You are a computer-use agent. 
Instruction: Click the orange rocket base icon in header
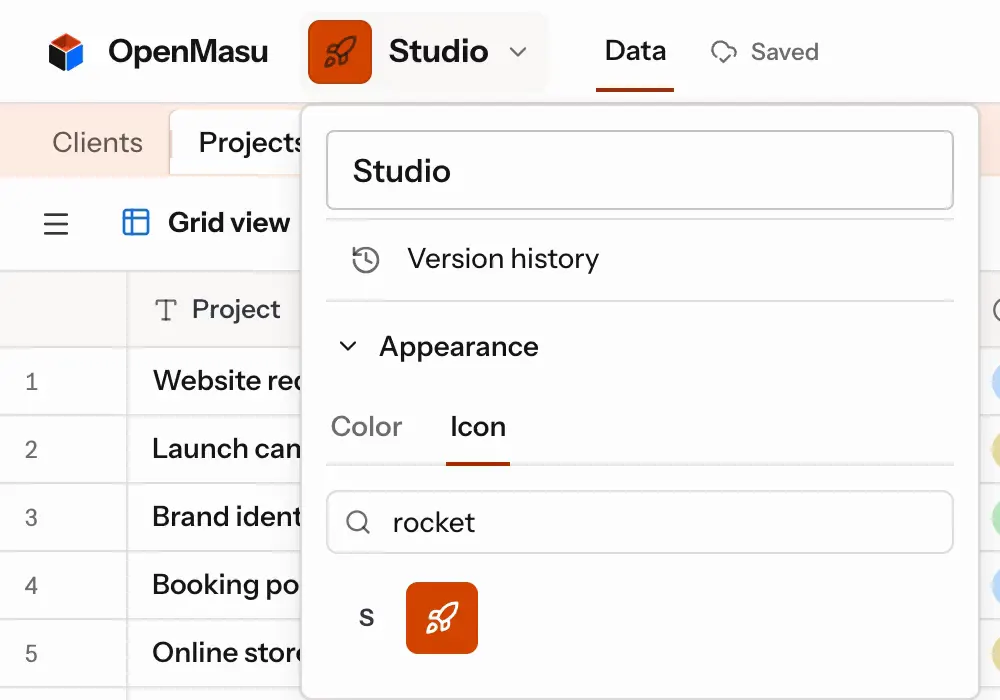coord(340,52)
